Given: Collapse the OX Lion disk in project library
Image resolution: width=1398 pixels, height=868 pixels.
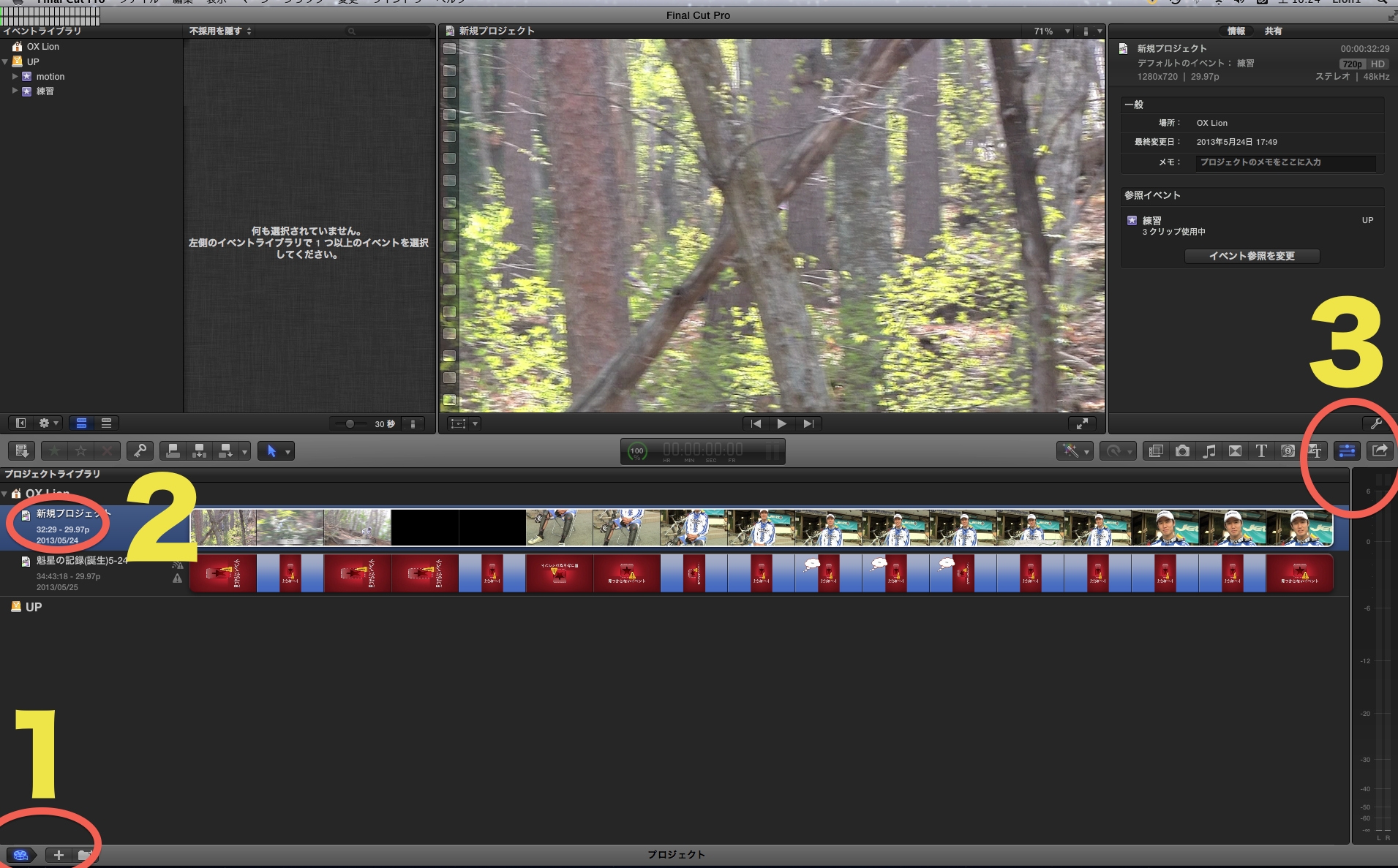Looking at the screenshot, I should point(4,494).
